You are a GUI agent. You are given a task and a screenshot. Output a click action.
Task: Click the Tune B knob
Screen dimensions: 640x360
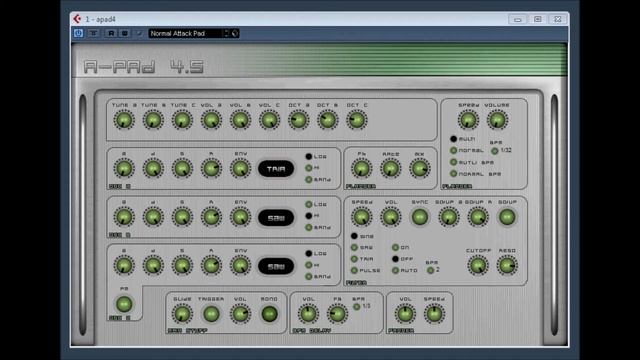pos(153,120)
